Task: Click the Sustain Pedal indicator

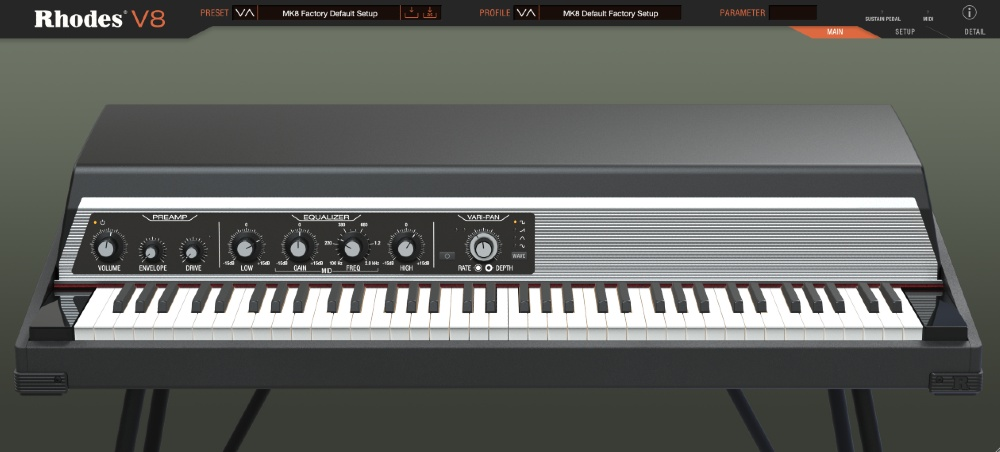Action: (883, 19)
